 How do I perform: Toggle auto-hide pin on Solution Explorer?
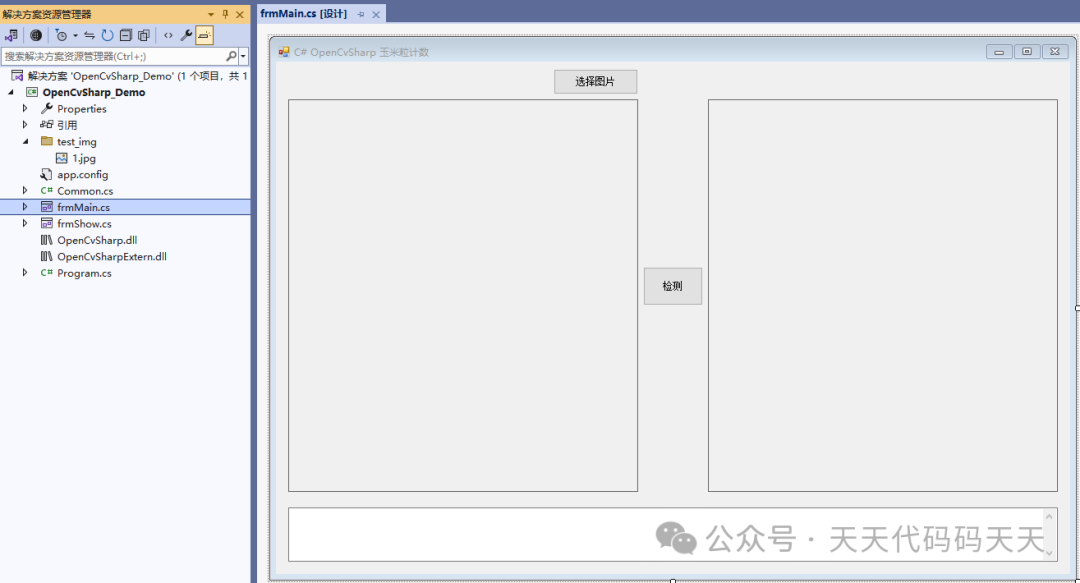coord(225,14)
